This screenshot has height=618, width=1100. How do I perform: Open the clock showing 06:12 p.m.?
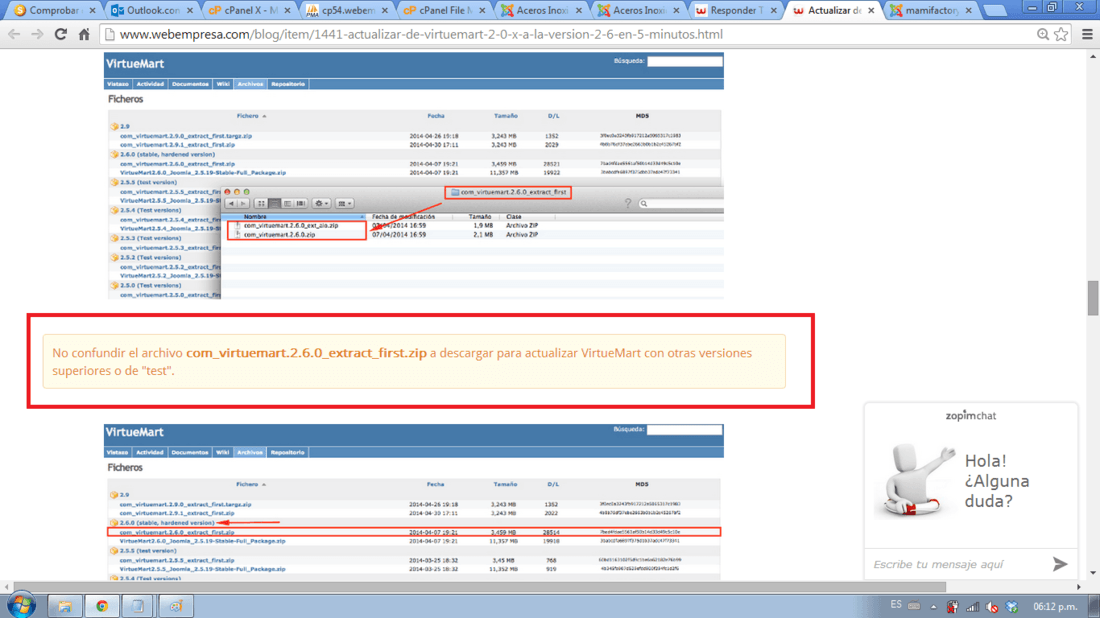click(x=1054, y=607)
